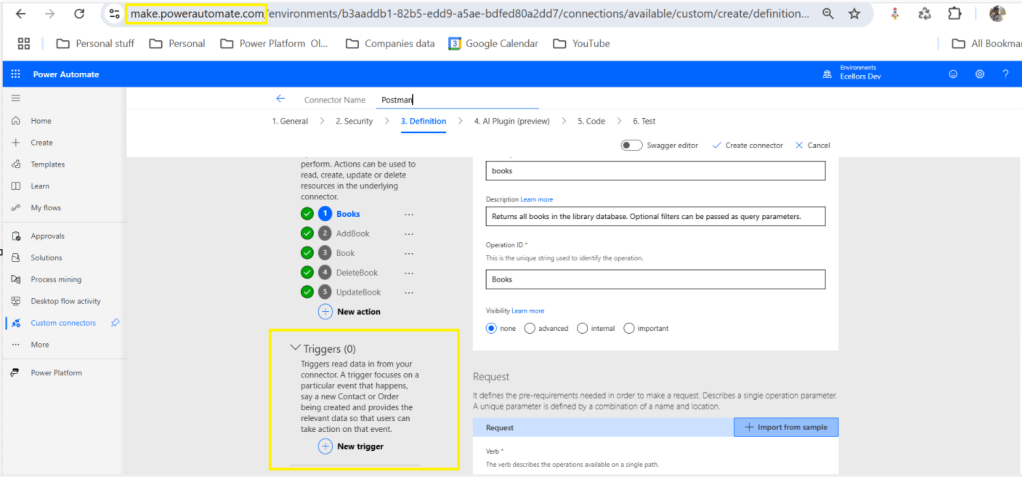Click the browser reload icon

[x=79, y=14]
